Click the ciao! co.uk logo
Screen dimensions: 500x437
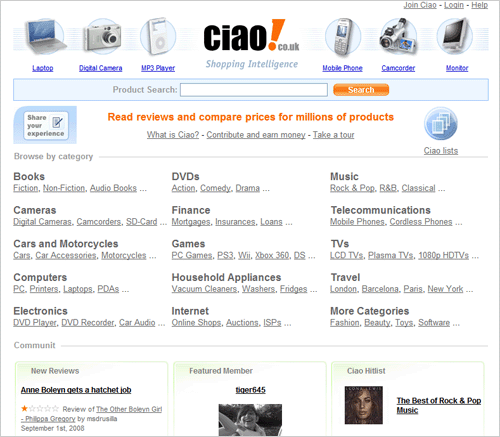251,36
